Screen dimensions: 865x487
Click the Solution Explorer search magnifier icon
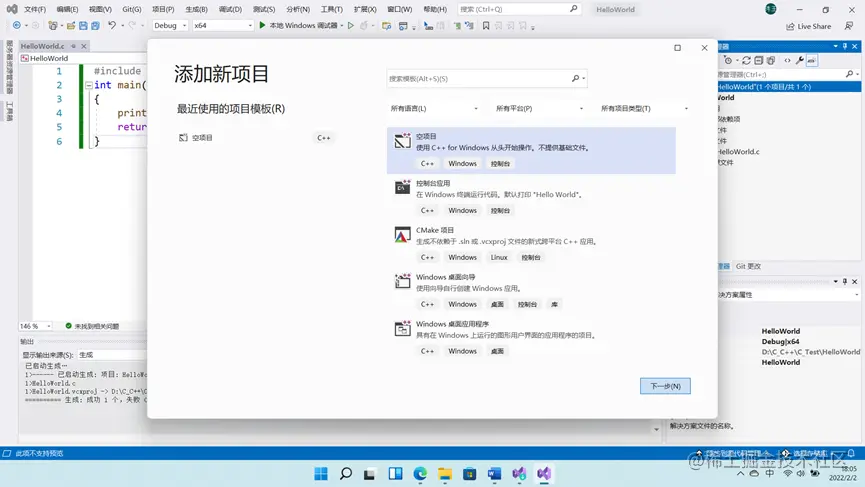(850, 74)
